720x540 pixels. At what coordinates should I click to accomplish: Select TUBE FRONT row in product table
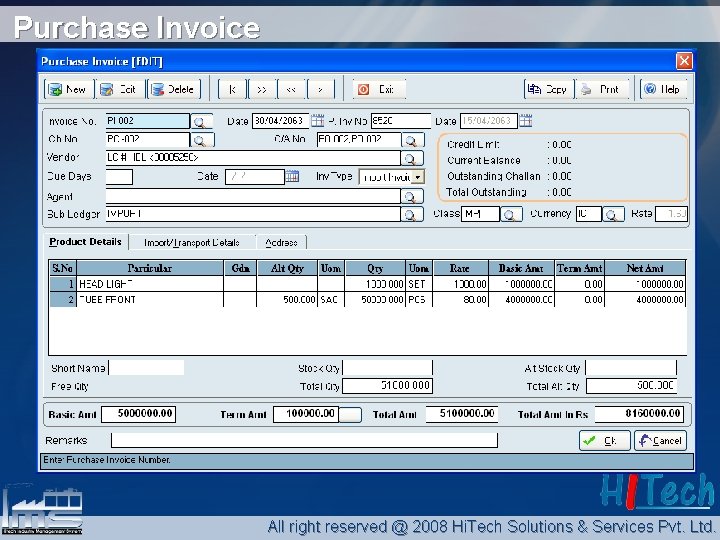click(367, 300)
